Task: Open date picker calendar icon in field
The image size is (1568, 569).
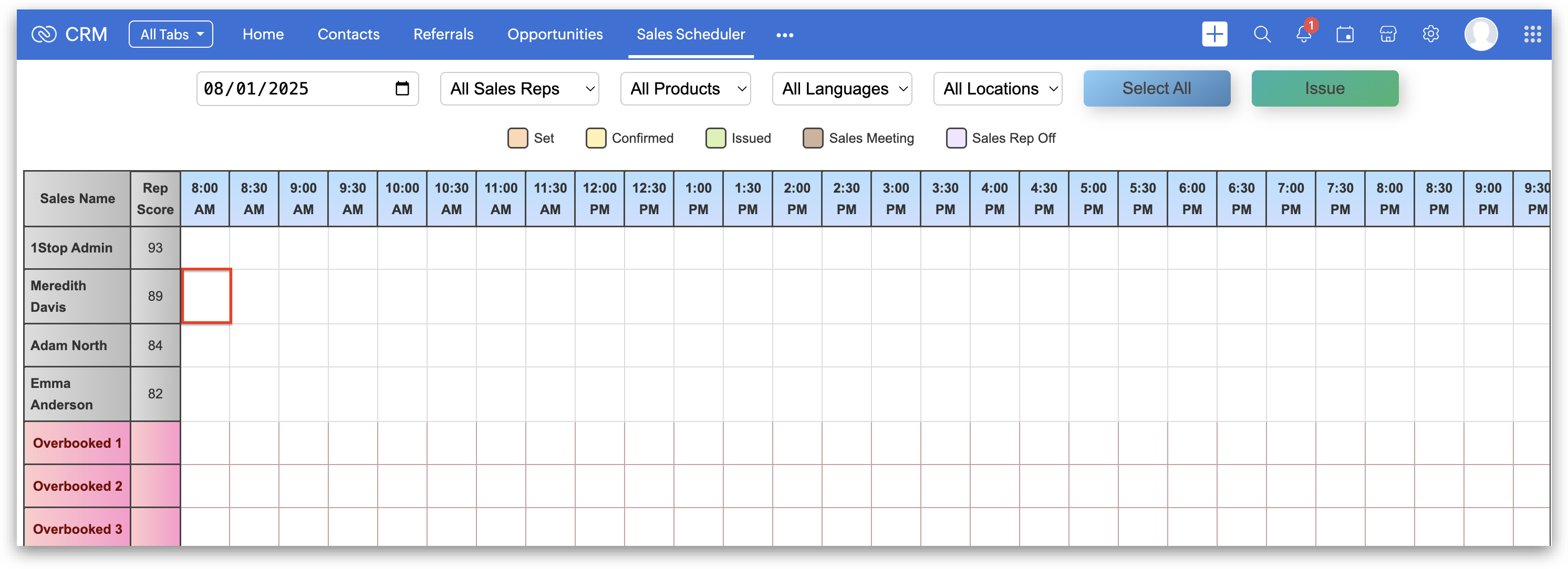Action: coord(402,89)
